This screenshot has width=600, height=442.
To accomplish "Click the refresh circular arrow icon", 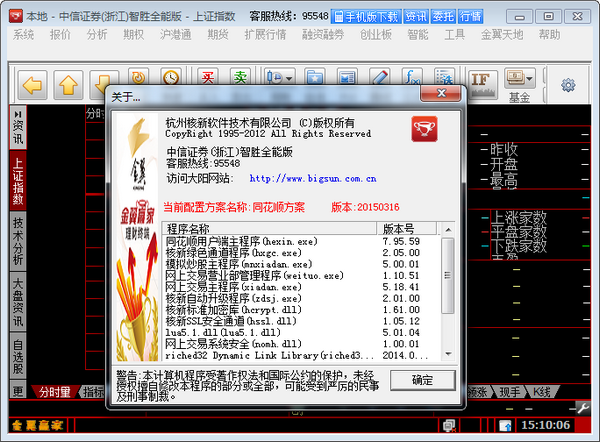I will pos(138,77).
